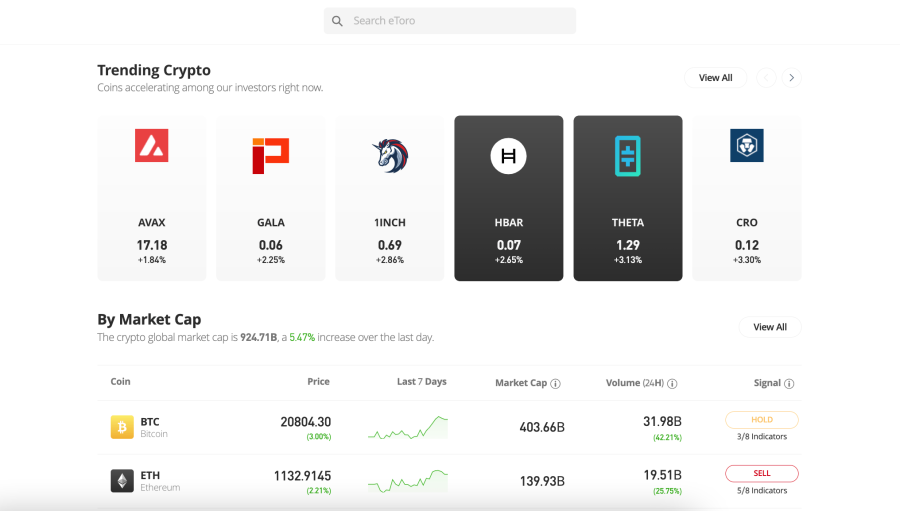Click the Trending Crypto heading
Screen dimensions: 900x511
[154, 70]
